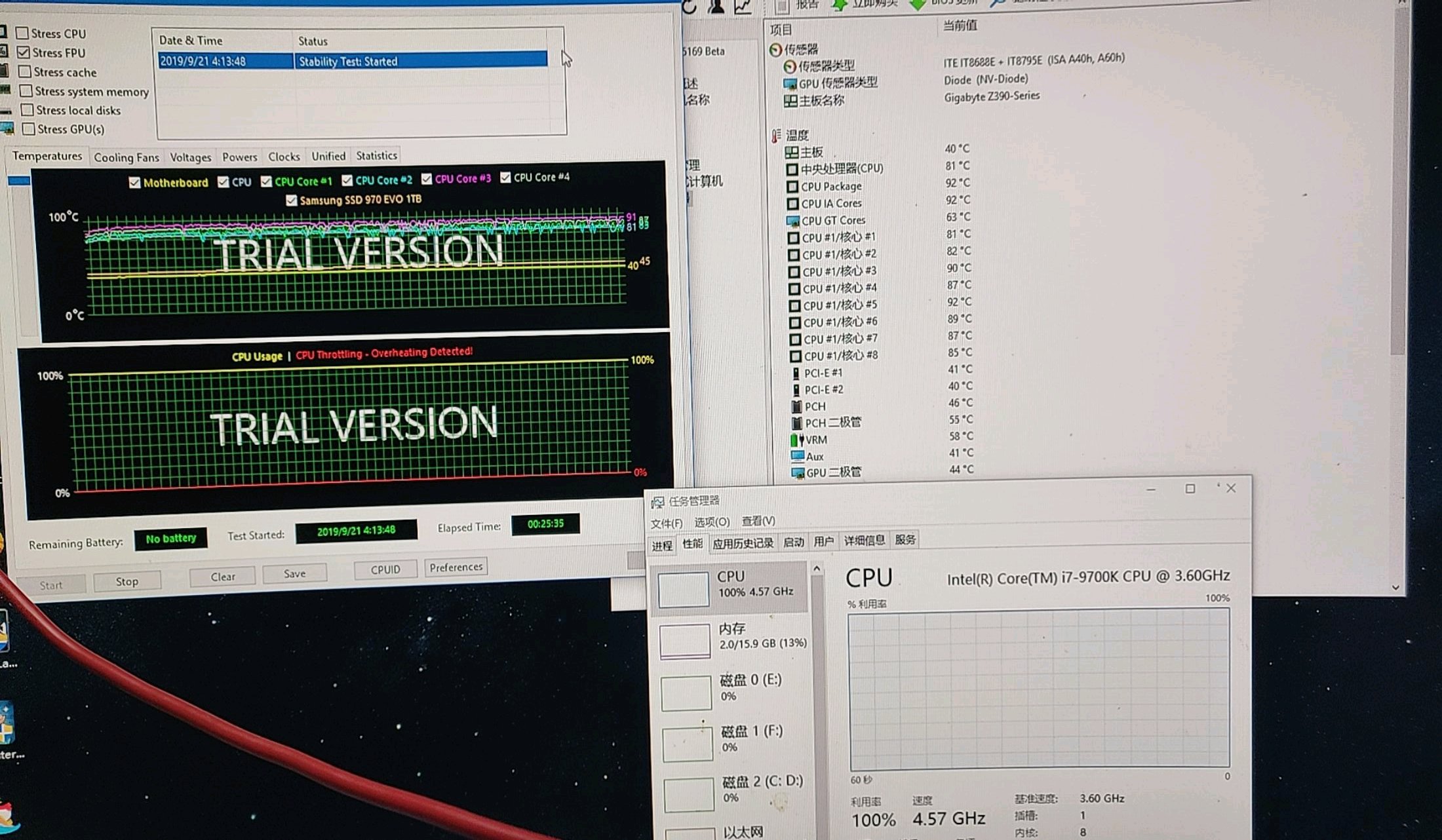Viewport: 1442px width, 840px height.
Task: Enable the Stress CPU checkbox
Action: click(22, 33)
